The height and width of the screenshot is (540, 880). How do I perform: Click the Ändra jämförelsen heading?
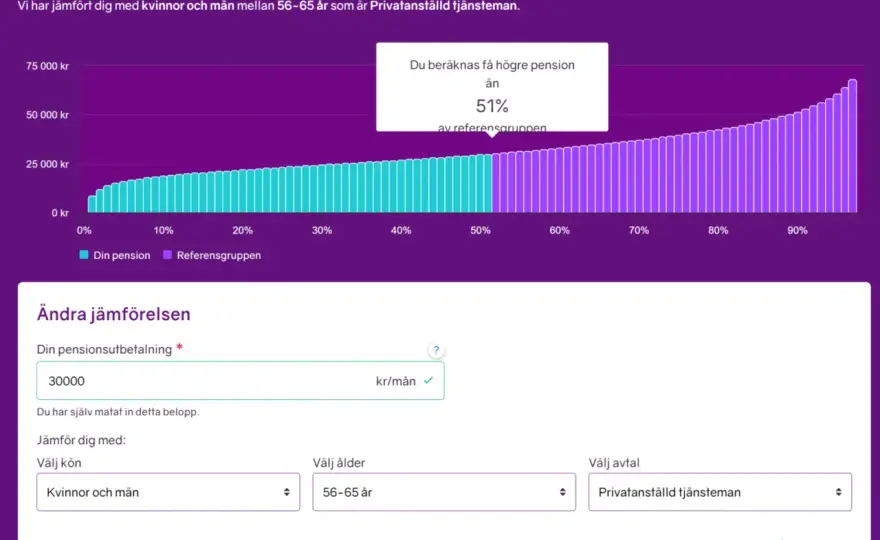[x=114, y=314]
